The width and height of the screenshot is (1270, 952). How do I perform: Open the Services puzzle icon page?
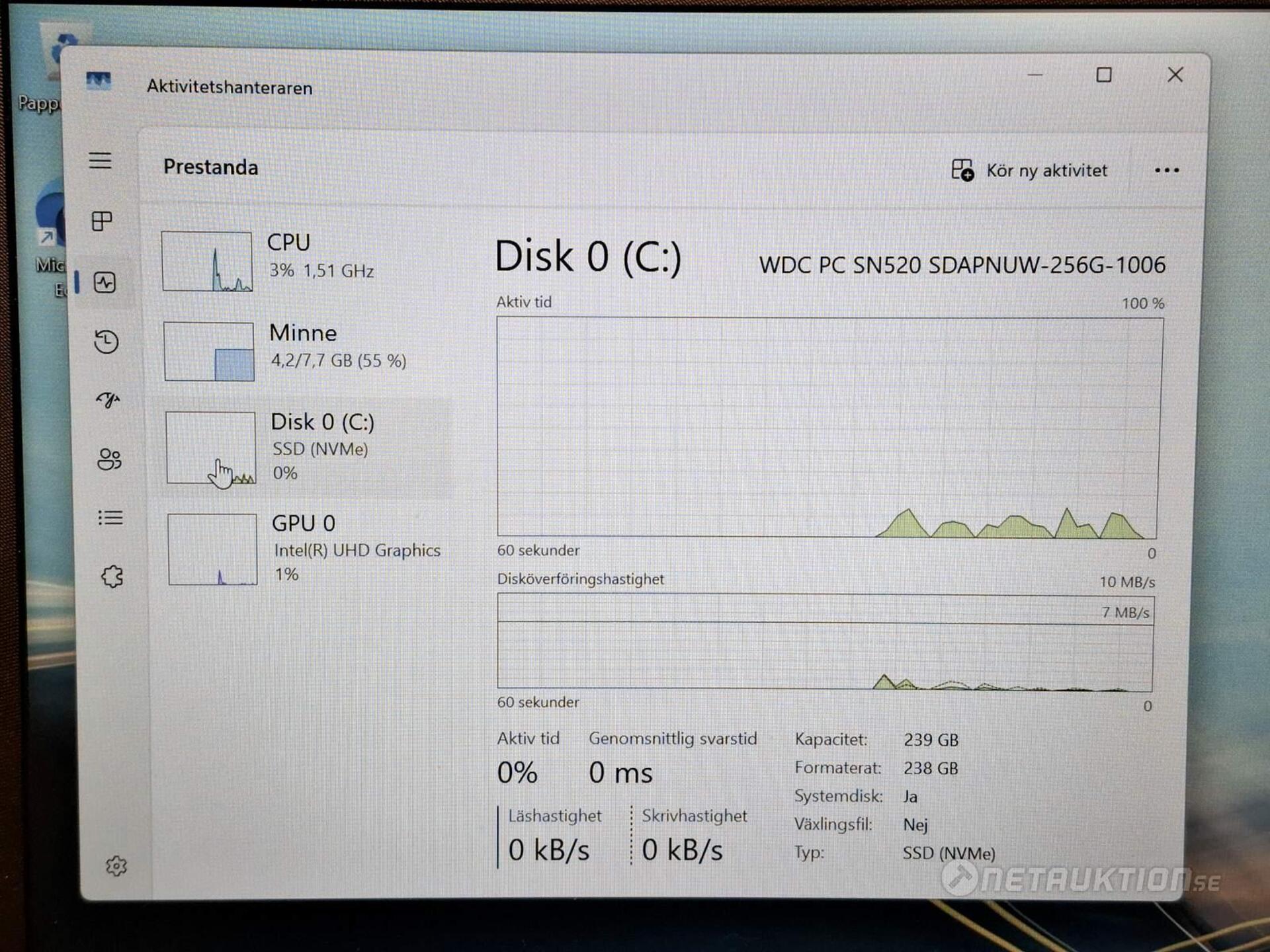click(x=112, y=576)
